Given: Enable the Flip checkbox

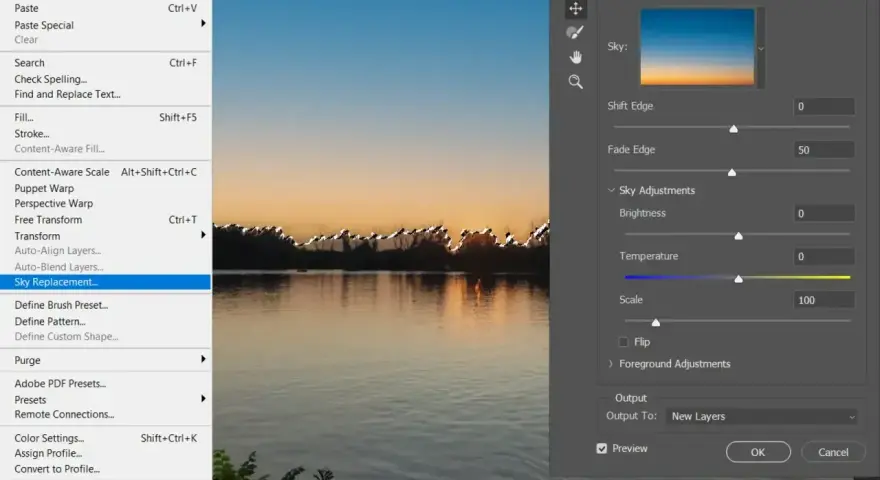Looking at the screenshot, I should click(x=623, y=342).
